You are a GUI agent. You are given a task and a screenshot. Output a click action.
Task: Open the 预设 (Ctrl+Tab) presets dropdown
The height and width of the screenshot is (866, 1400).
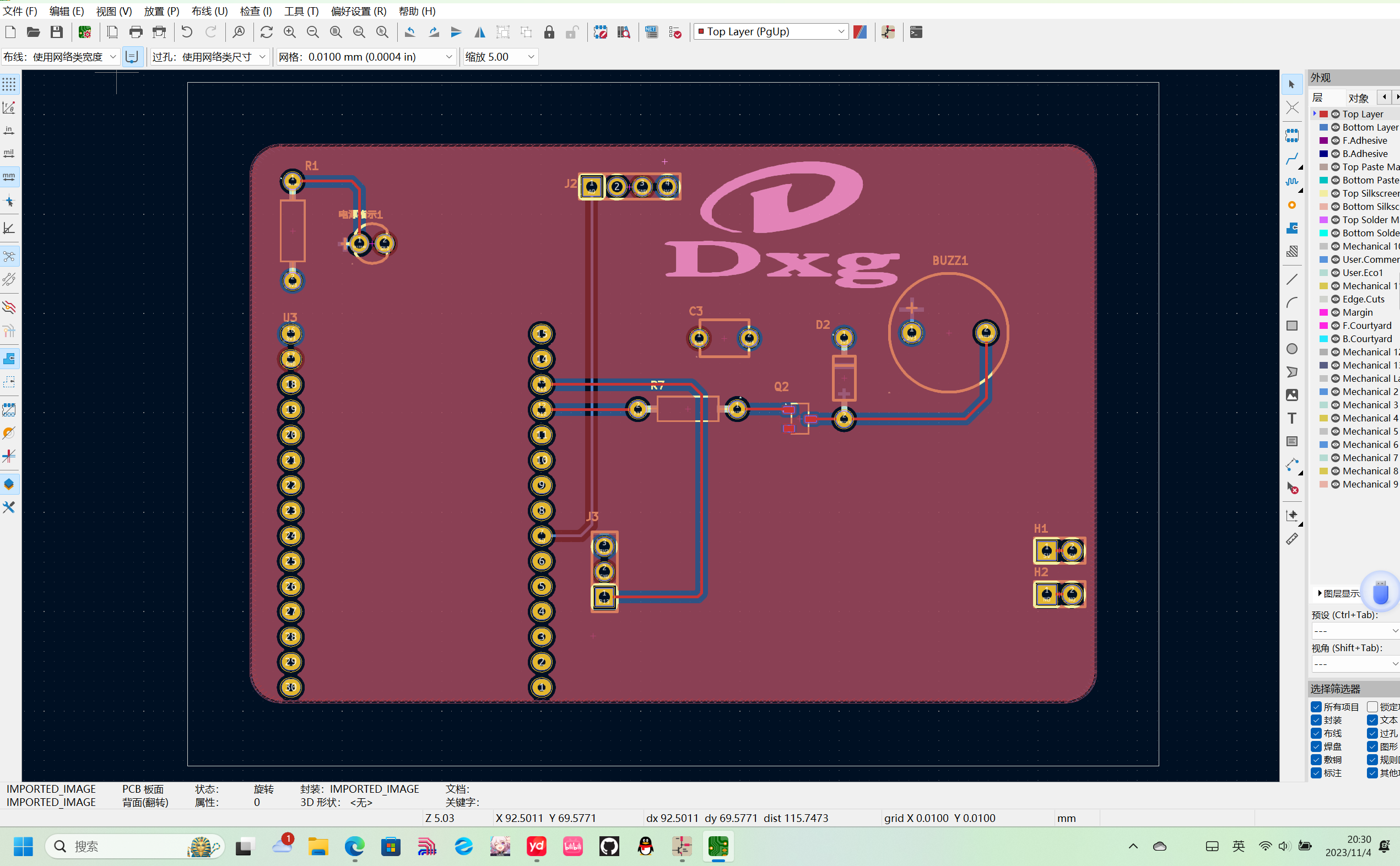tap(1355, 631)
